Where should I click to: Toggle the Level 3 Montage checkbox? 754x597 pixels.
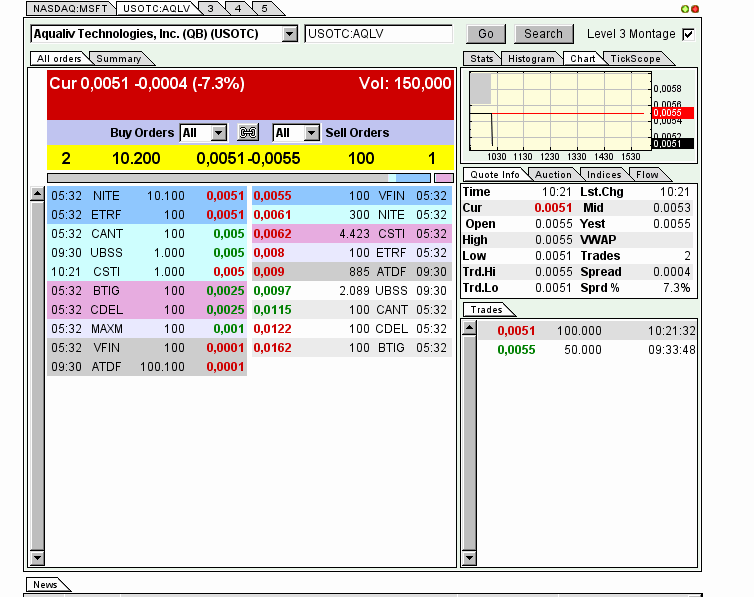click(x=688, y=34)
